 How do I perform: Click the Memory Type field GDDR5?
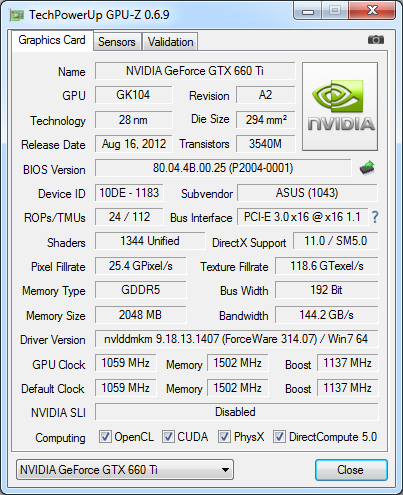click(x=140, y=290)
